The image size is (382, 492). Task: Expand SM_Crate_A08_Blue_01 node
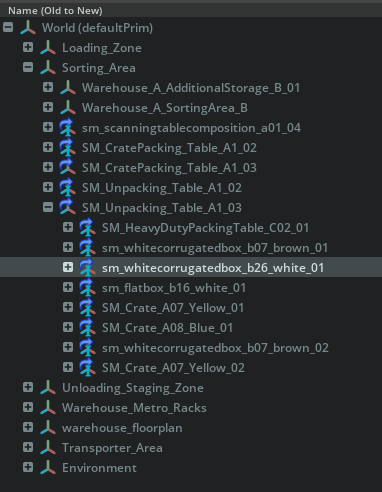[x=68, y=327]
